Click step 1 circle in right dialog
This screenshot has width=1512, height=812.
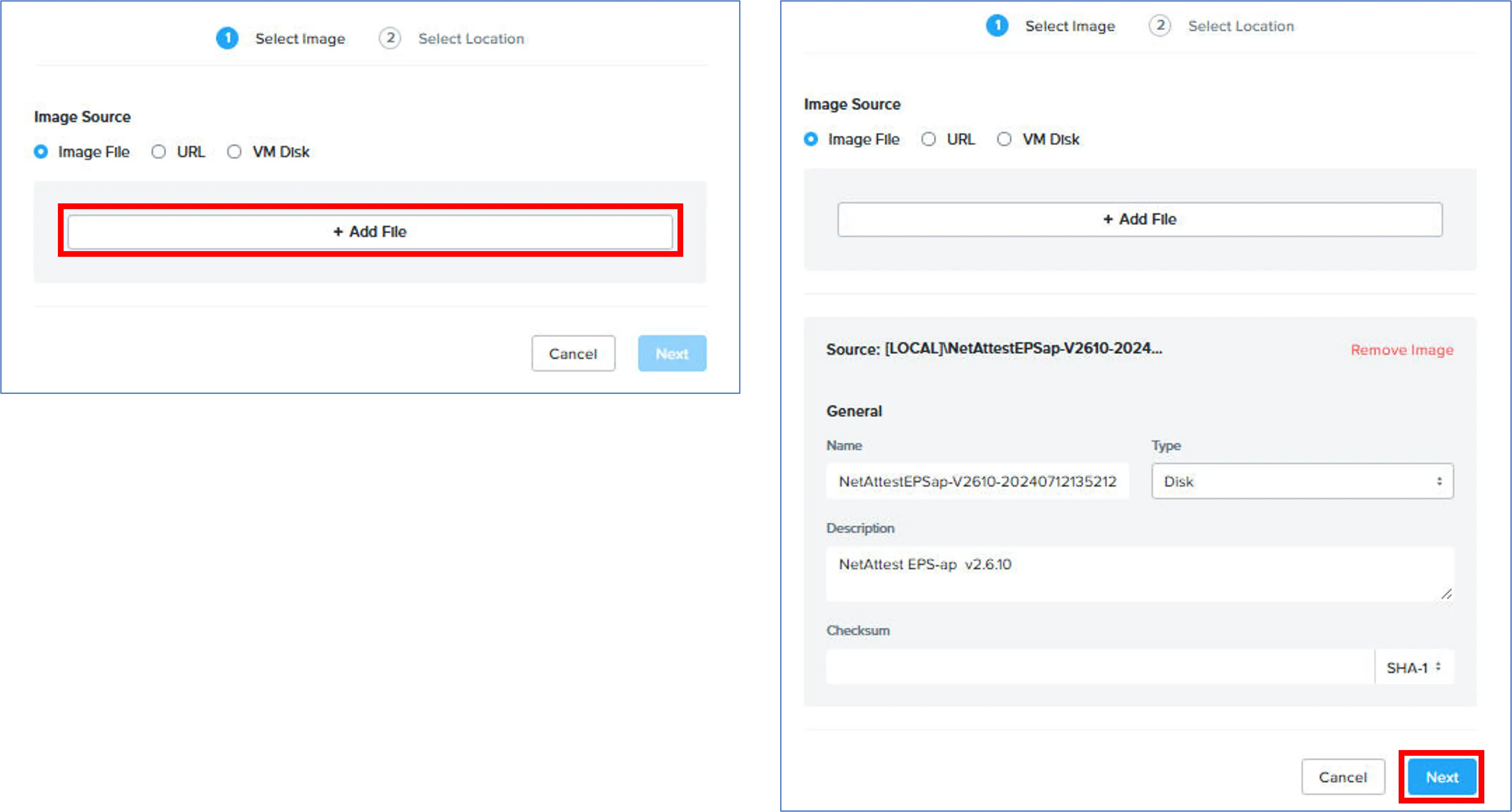pyautogui.click(x=997, y=26)
